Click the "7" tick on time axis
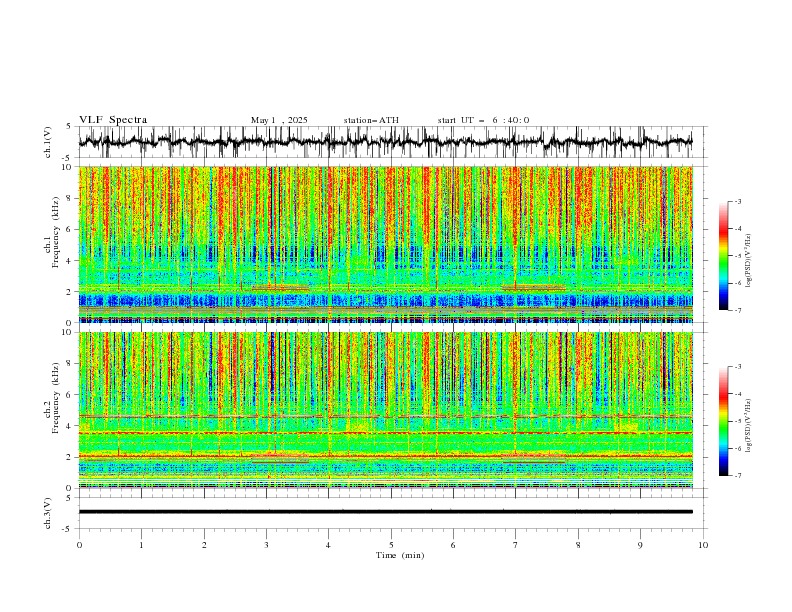 [516, 545]
